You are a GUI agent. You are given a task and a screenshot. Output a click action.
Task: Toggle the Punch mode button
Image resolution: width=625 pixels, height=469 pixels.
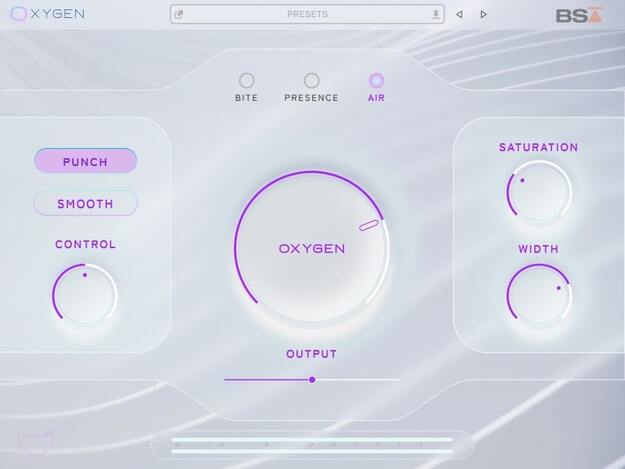point(85,161)
